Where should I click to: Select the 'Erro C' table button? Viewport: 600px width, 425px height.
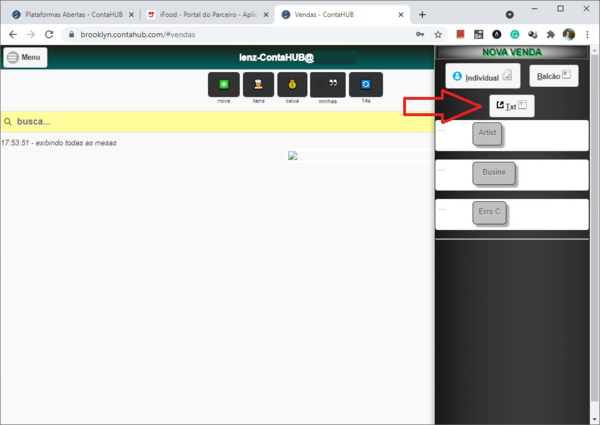[x=489, y=213]
